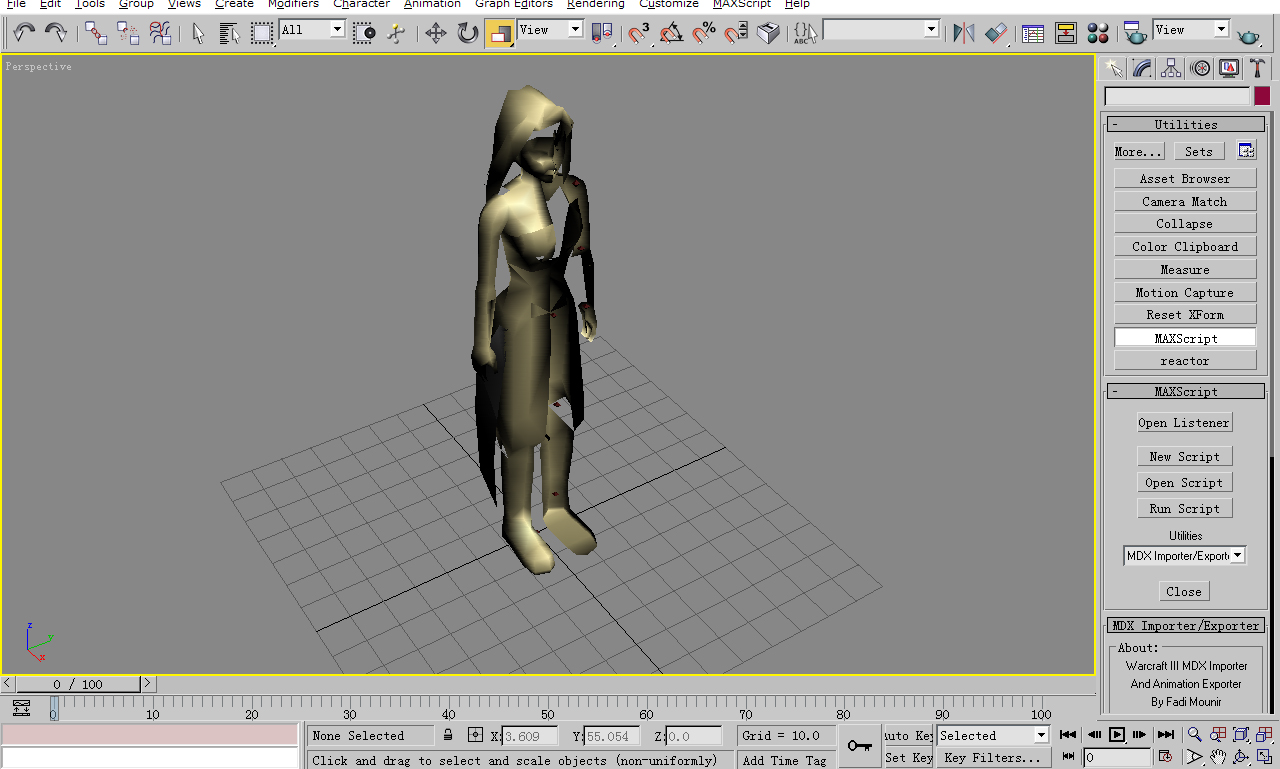The height and width of the screenshot is (769, 1280).
Task: Open the Schematic View icon
Action: pos(1066,33)
